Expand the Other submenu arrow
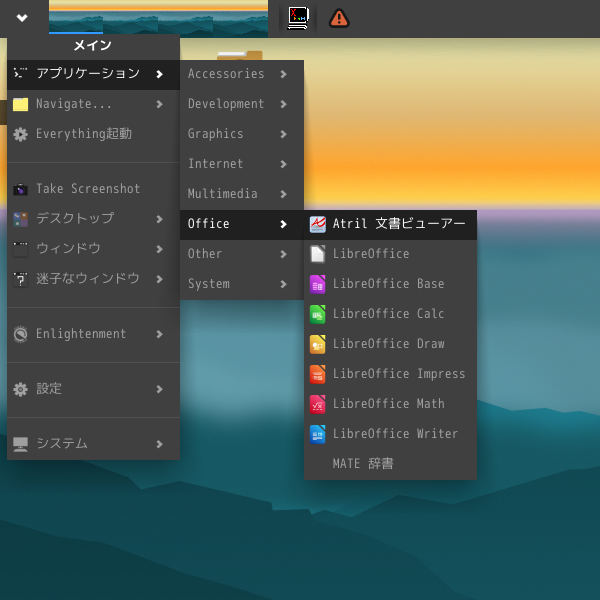This screenshot has width=600, height=600. coord(283,254)
